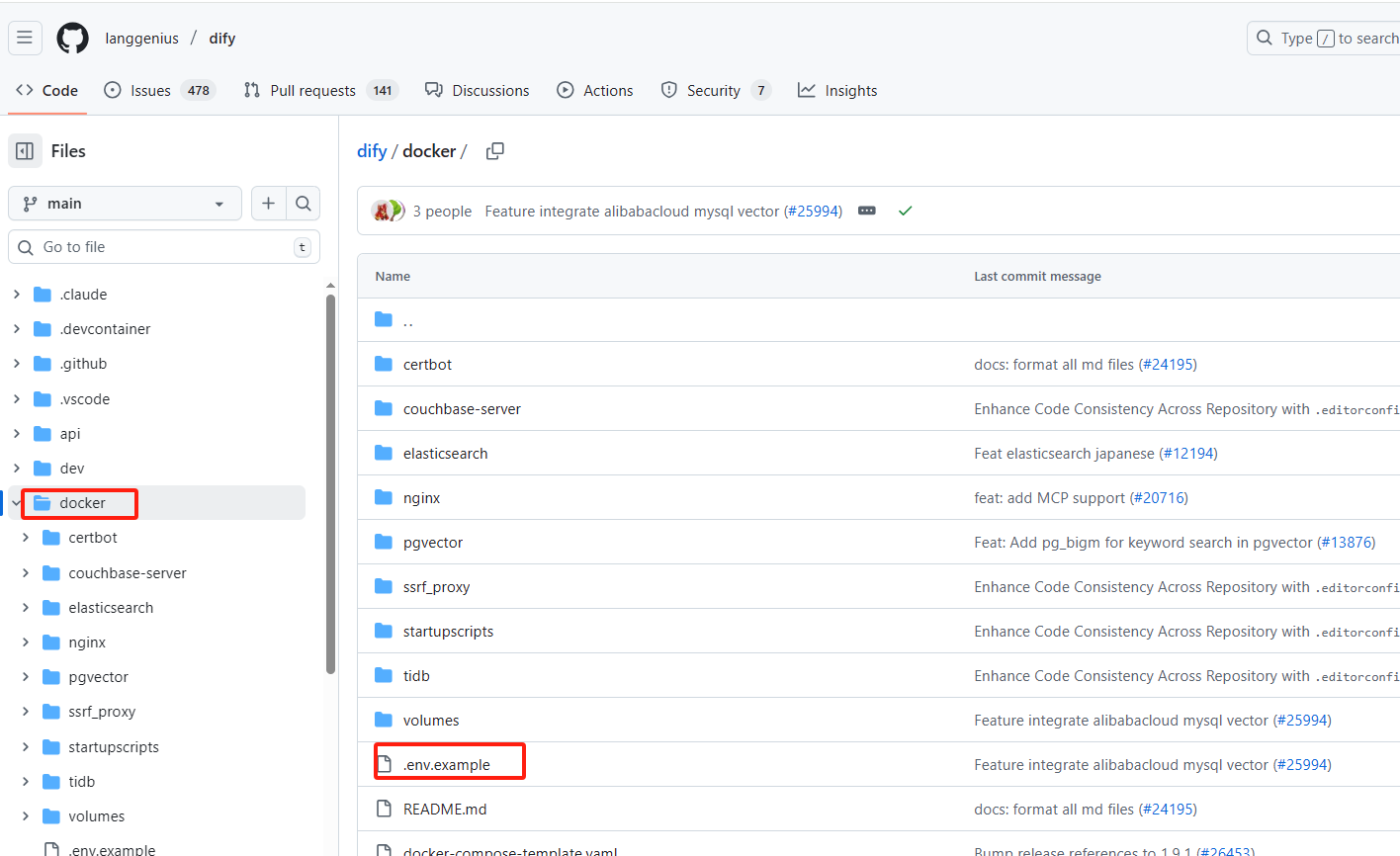Click the .vscode folder icon in tree
Screen dimensions: 1400x856
click(x=43, y=398)
